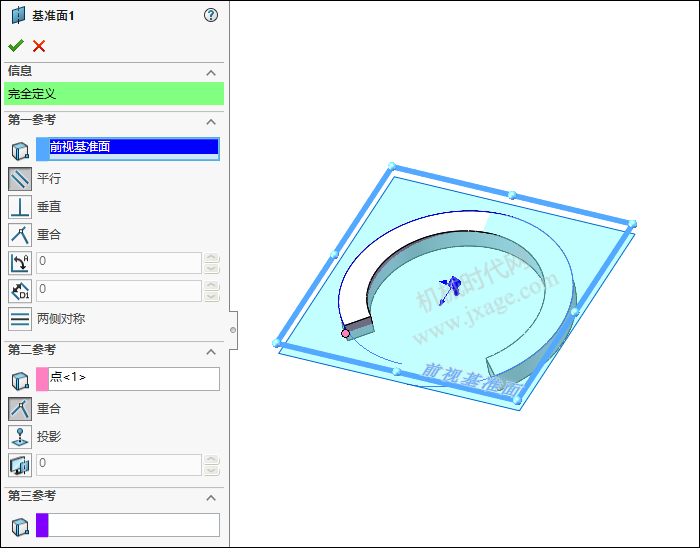
Task: Click first reference entity selection icon
Action: pyautogui.click(x=20, y=151)
